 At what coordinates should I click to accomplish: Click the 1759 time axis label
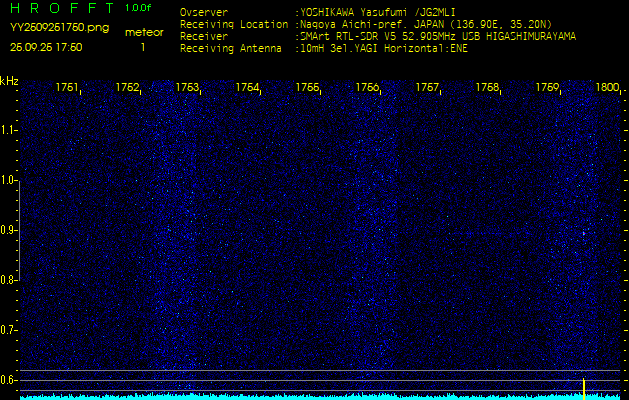548,87
